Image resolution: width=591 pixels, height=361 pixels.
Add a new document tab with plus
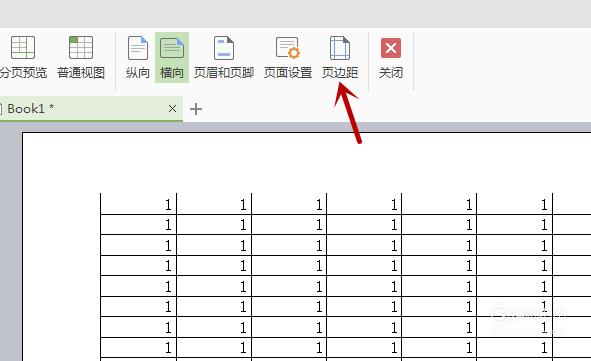[x=196, y=109]
